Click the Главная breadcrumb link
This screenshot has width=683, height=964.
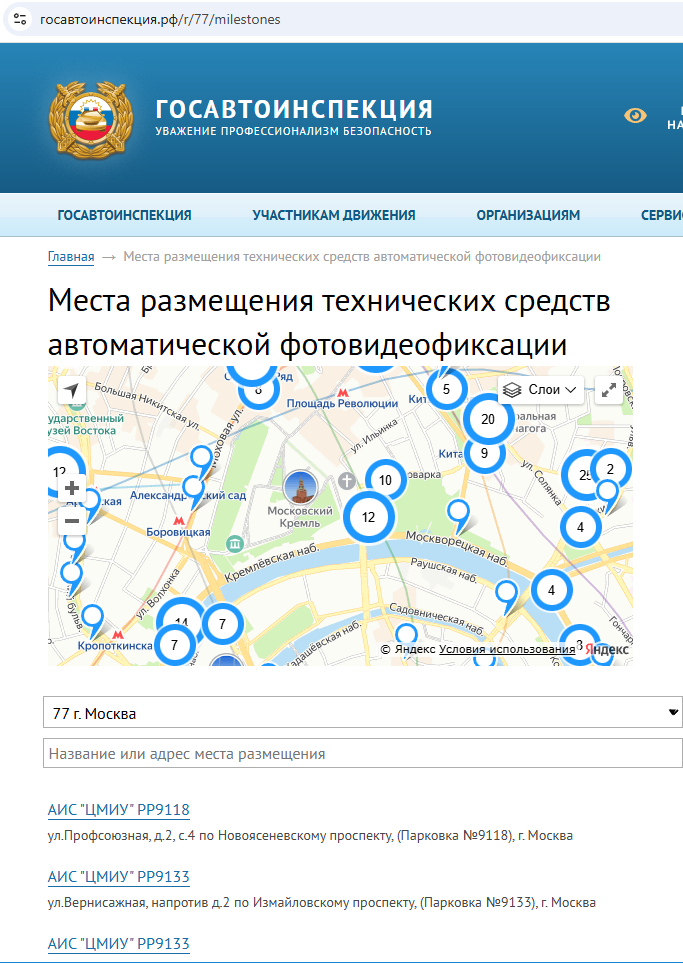[71, 257]
